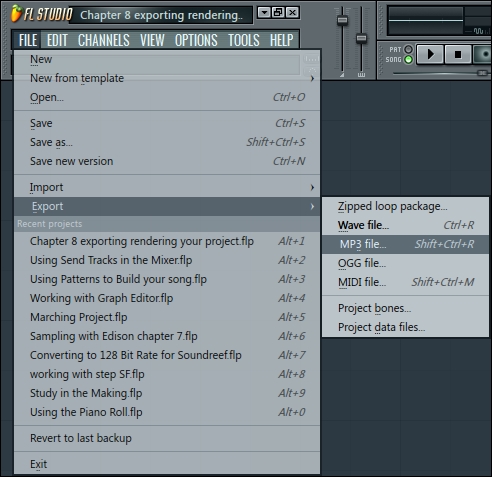Choose Save new version

(x=167, y=161)
